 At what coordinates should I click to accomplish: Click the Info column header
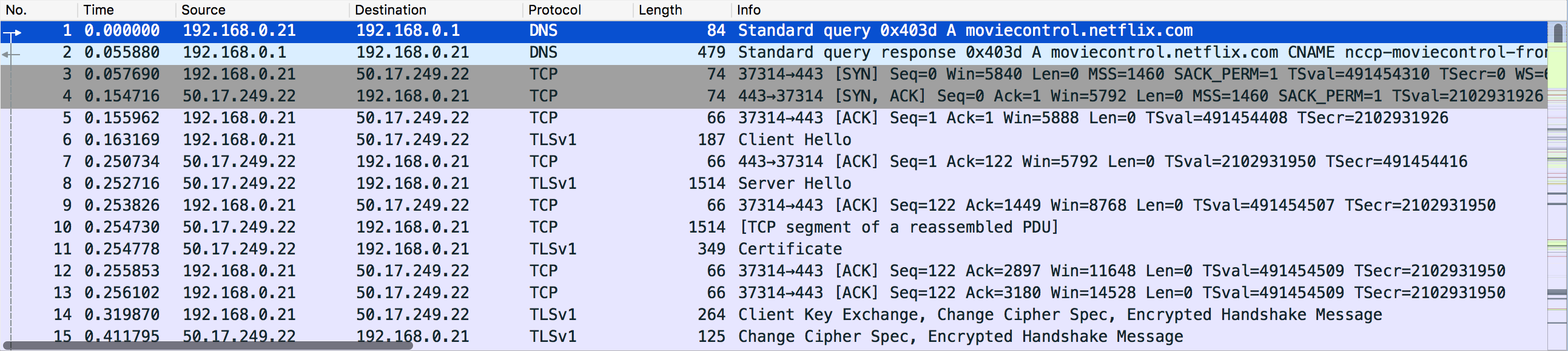pyautogui.click(x=748, y=10)
